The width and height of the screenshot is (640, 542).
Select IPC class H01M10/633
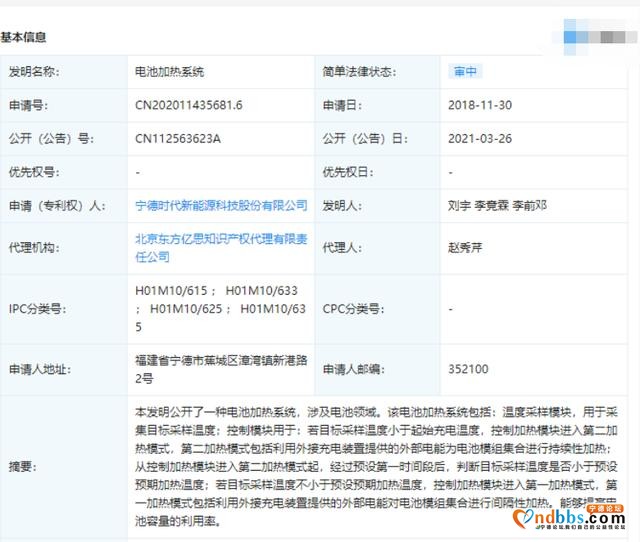(262, 291)
